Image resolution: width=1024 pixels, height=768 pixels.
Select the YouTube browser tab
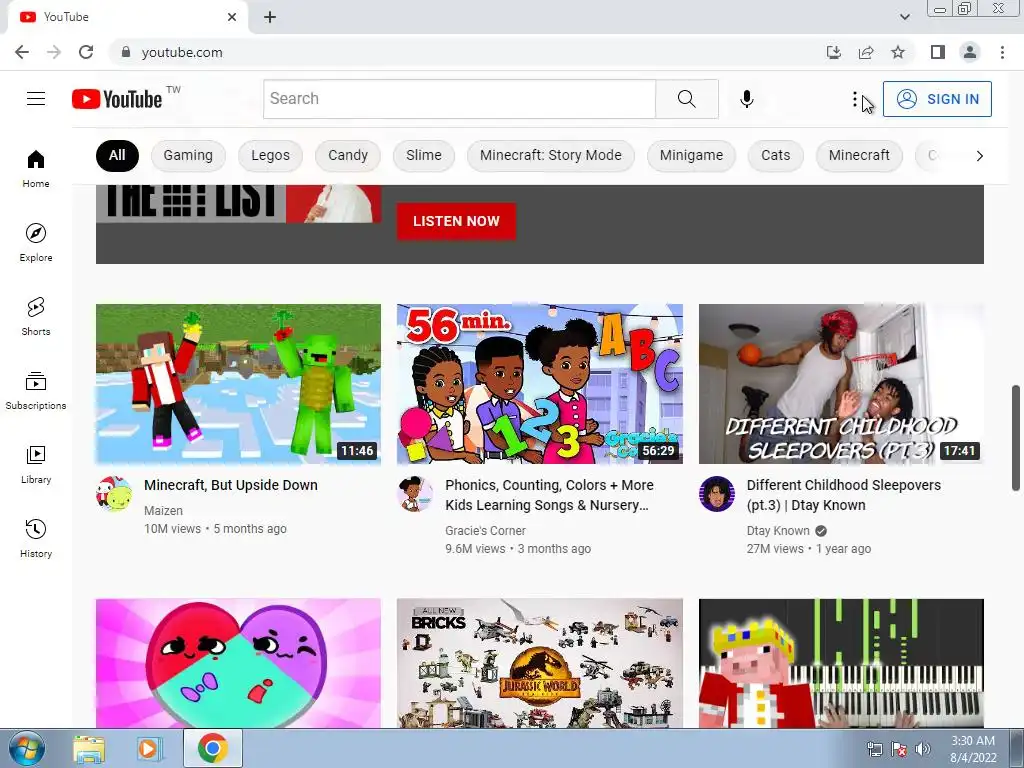pyautogui.click(x=127, y=18)
